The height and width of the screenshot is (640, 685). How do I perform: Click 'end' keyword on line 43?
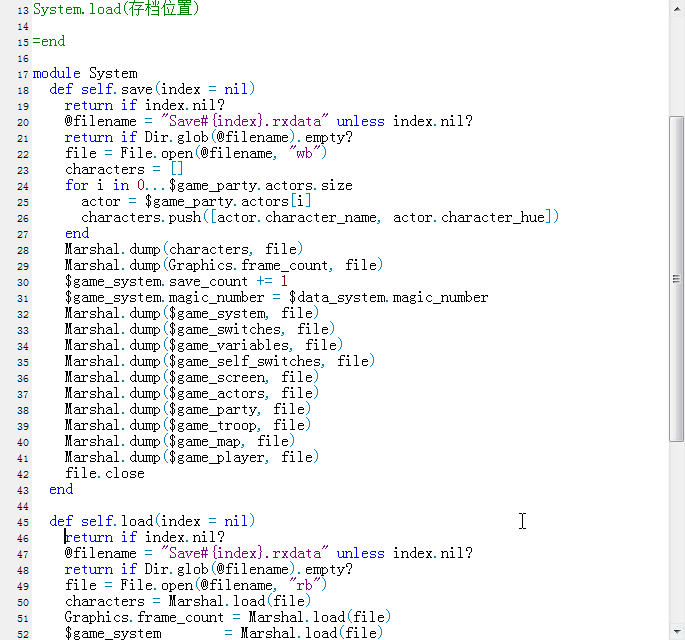[61, 490]
